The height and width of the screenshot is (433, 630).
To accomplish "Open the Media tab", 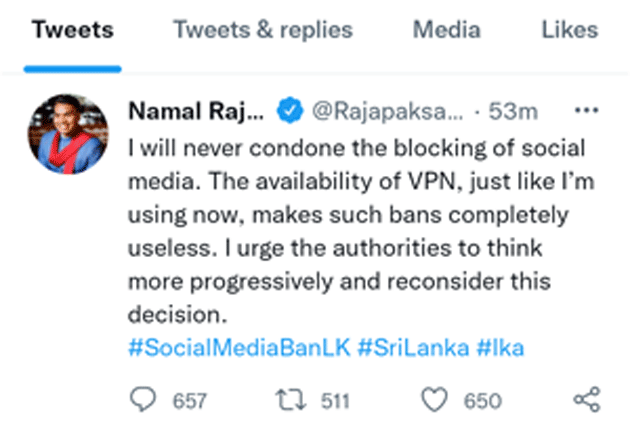I will click(x=447, y=30).
